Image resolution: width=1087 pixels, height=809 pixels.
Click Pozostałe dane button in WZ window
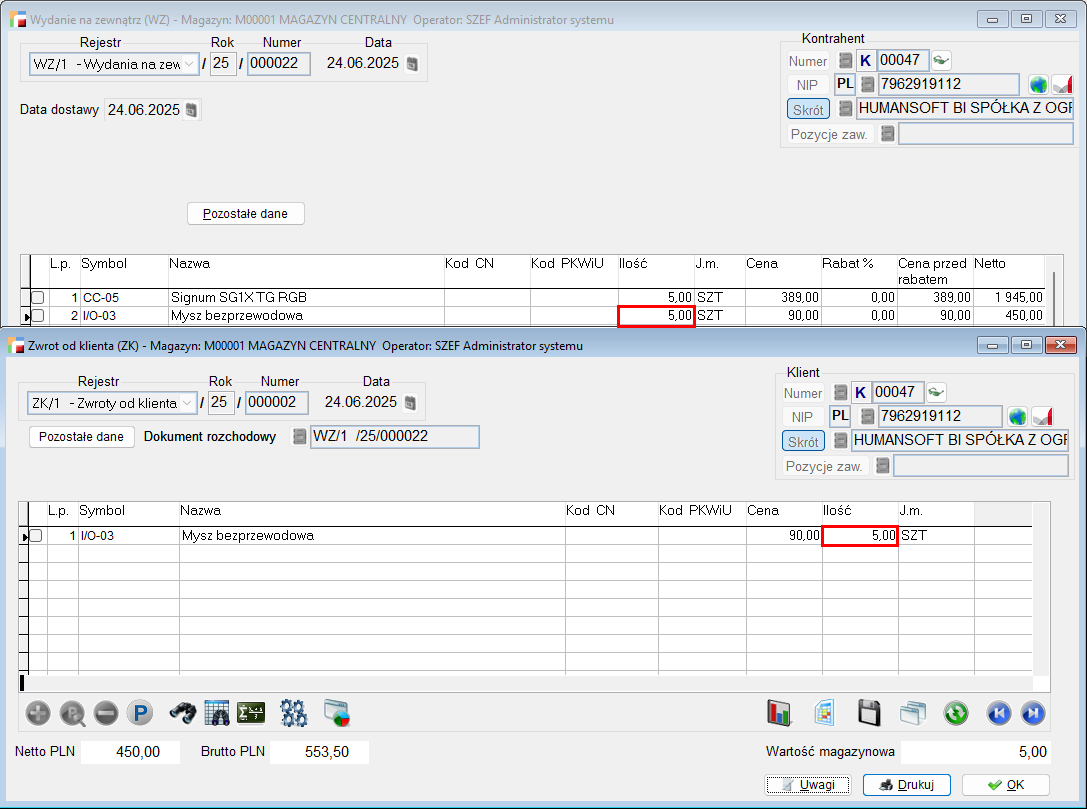(245, 214)
